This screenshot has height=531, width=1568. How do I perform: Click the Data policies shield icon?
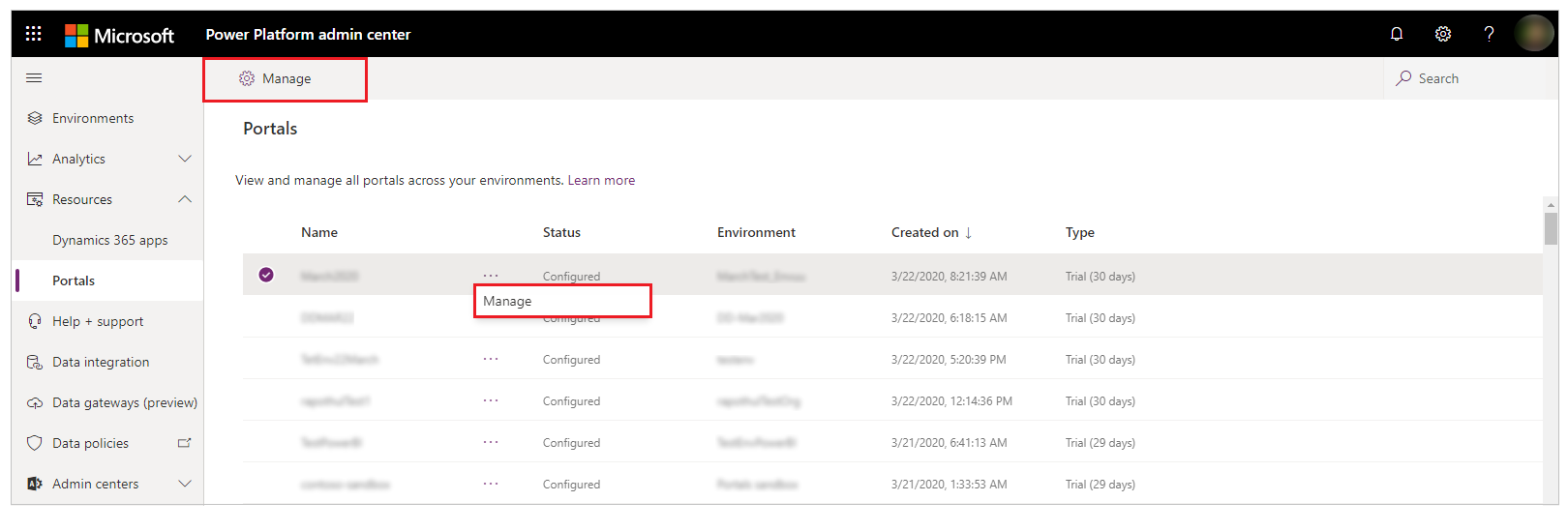[x=35, y=443]
